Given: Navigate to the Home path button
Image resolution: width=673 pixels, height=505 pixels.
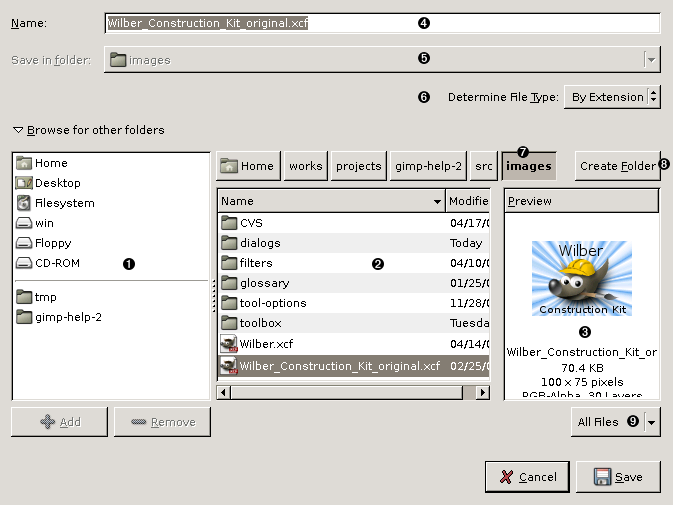Looking at the screenshot, I should click(247, 166).
